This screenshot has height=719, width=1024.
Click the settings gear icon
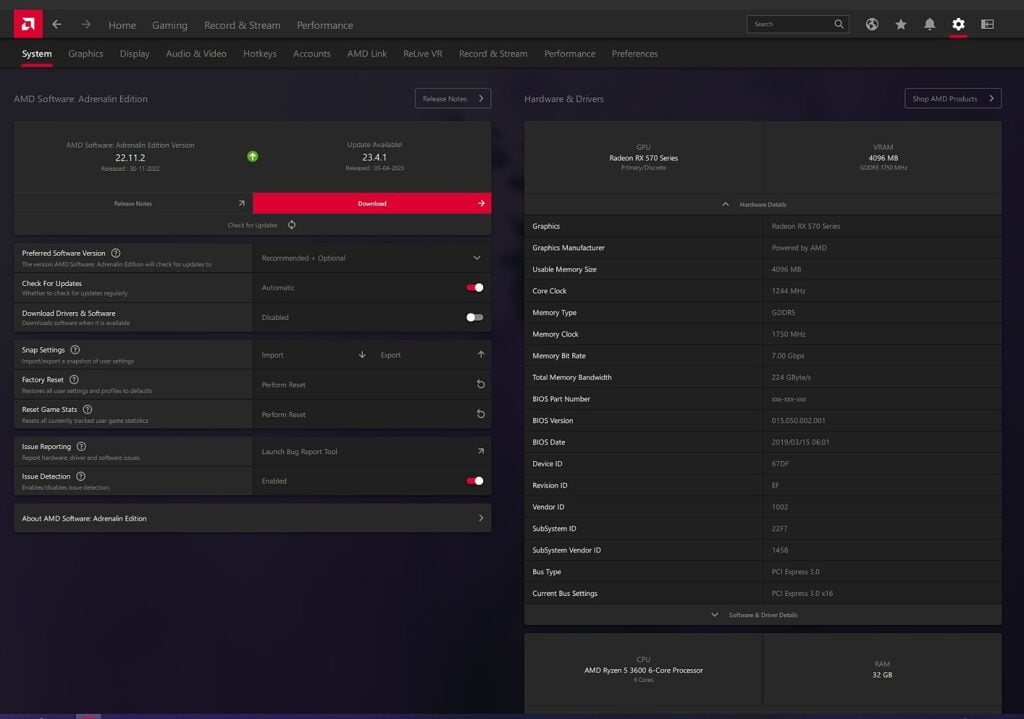point(958,24)
